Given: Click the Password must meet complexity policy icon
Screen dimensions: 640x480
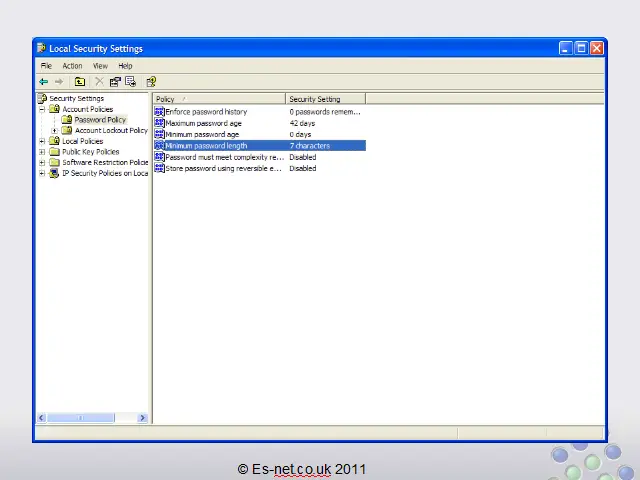Looking at the screenshot, I should (160, 157).
